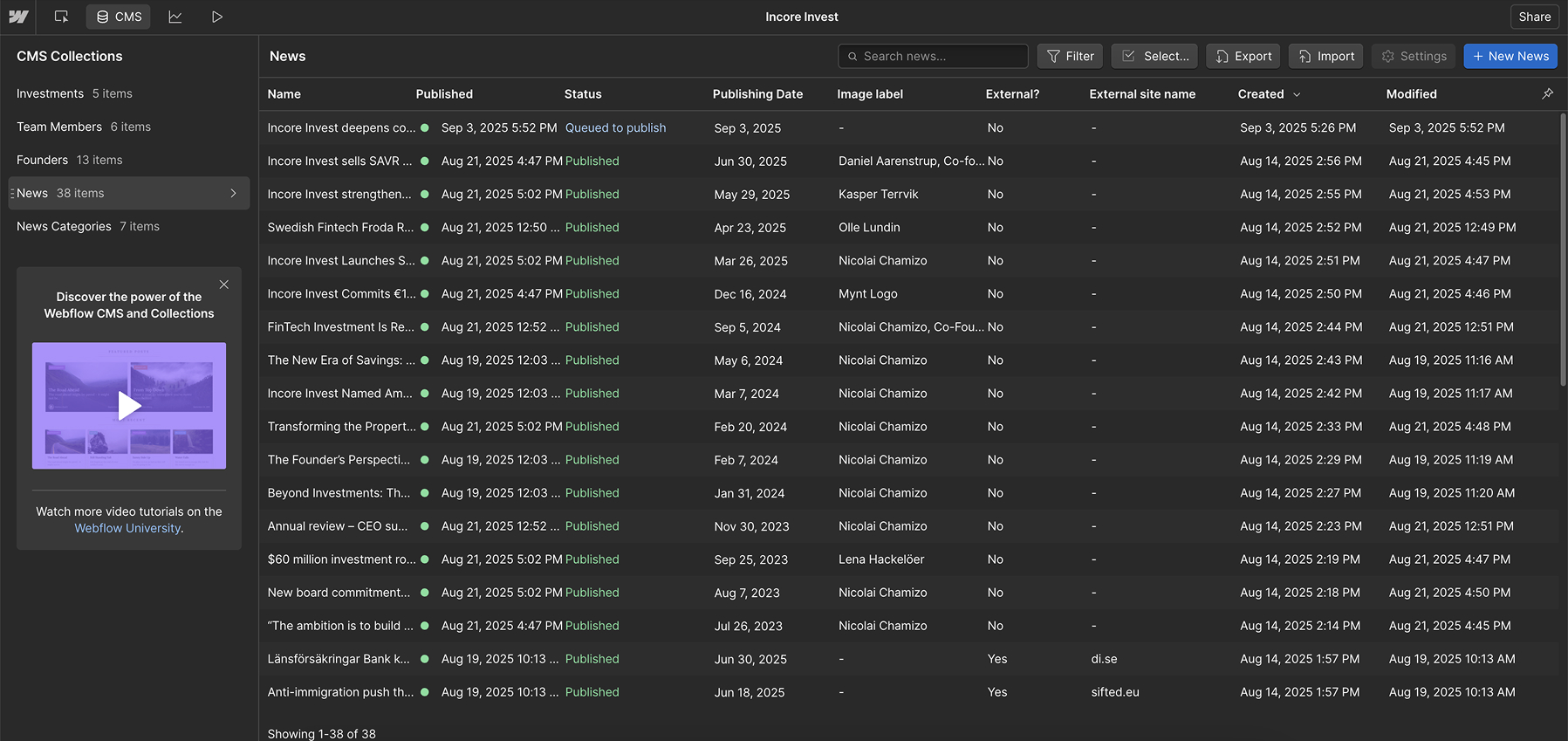This screenshot has height=741, width=1568.
Task: Open 'Swedish Fintech Froda R...' item
Action: click(340, 227)
